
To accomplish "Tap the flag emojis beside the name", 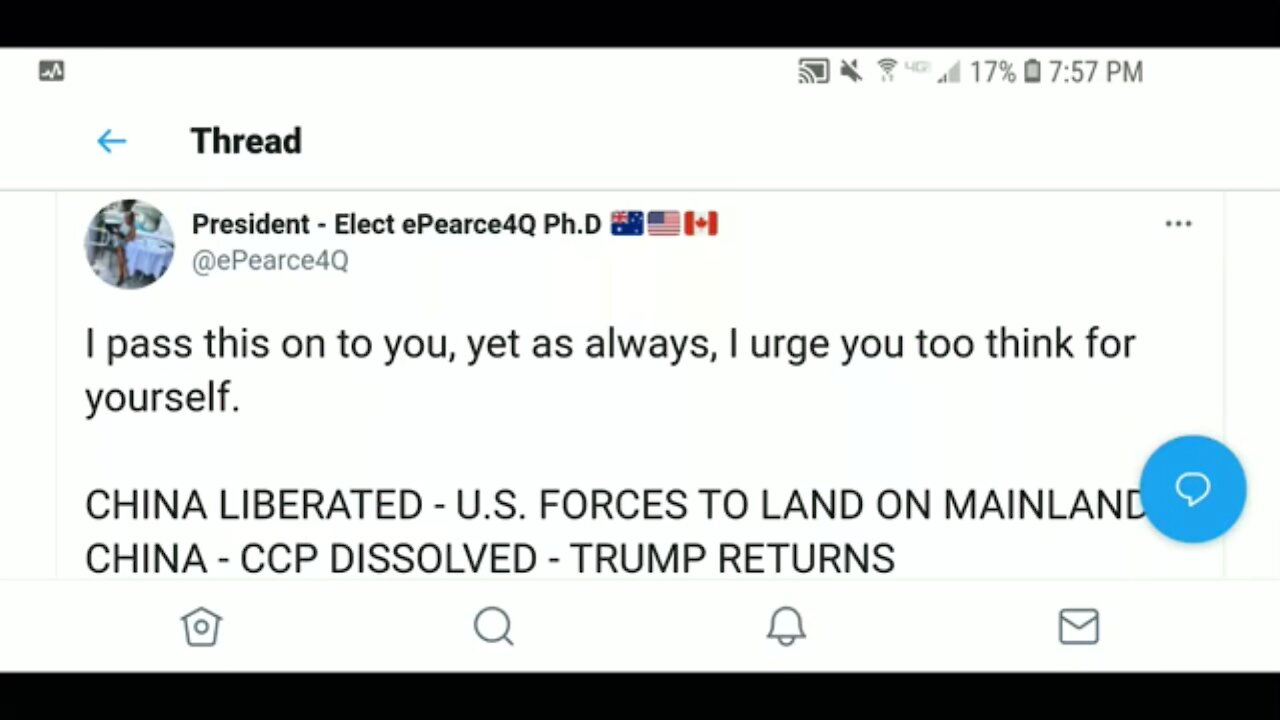I will coord(664,224).
